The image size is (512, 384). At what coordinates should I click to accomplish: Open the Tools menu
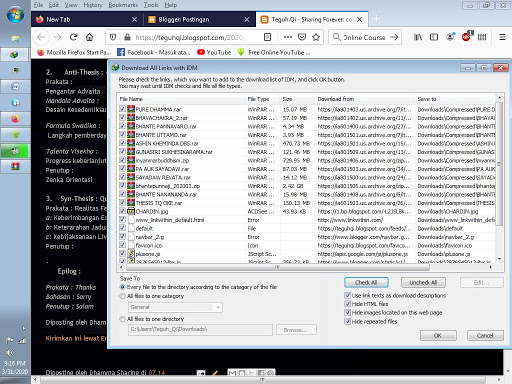151,5
